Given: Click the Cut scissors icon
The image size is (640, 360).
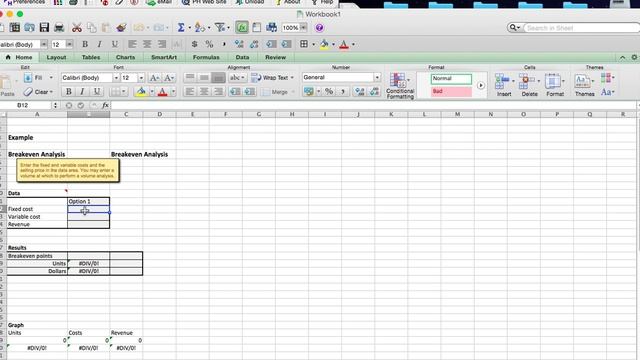Looking at the screenshot, I should (x=76, y=27).
